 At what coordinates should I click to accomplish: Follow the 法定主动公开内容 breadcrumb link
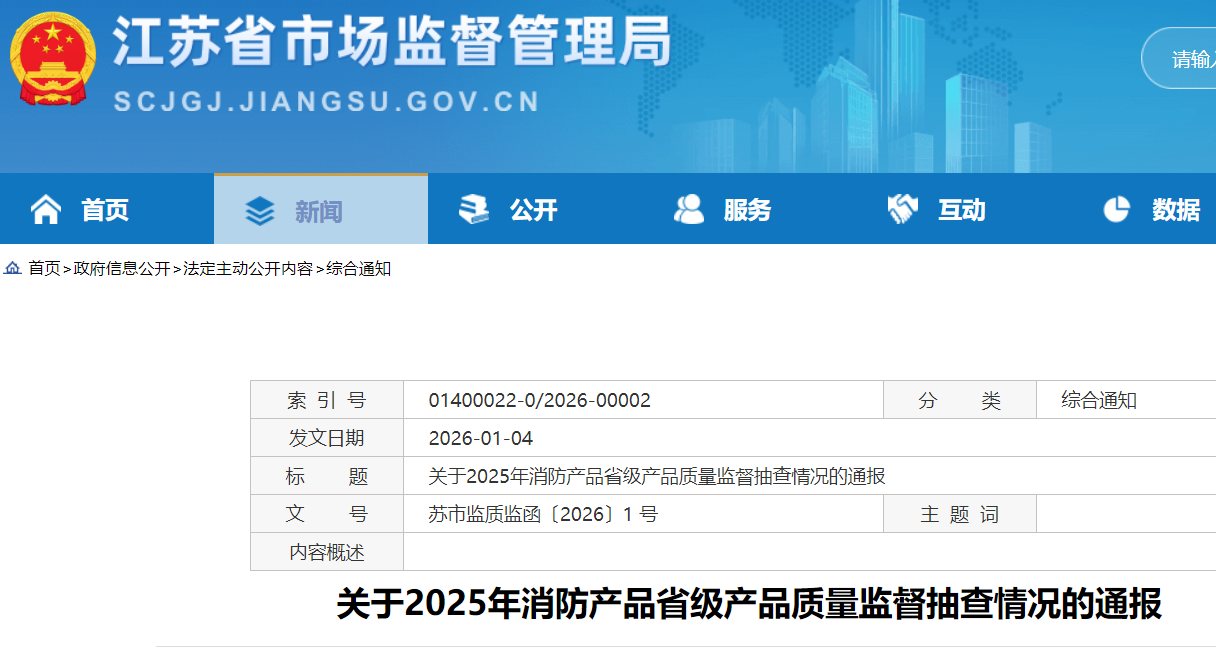click(x=248, y=269)
